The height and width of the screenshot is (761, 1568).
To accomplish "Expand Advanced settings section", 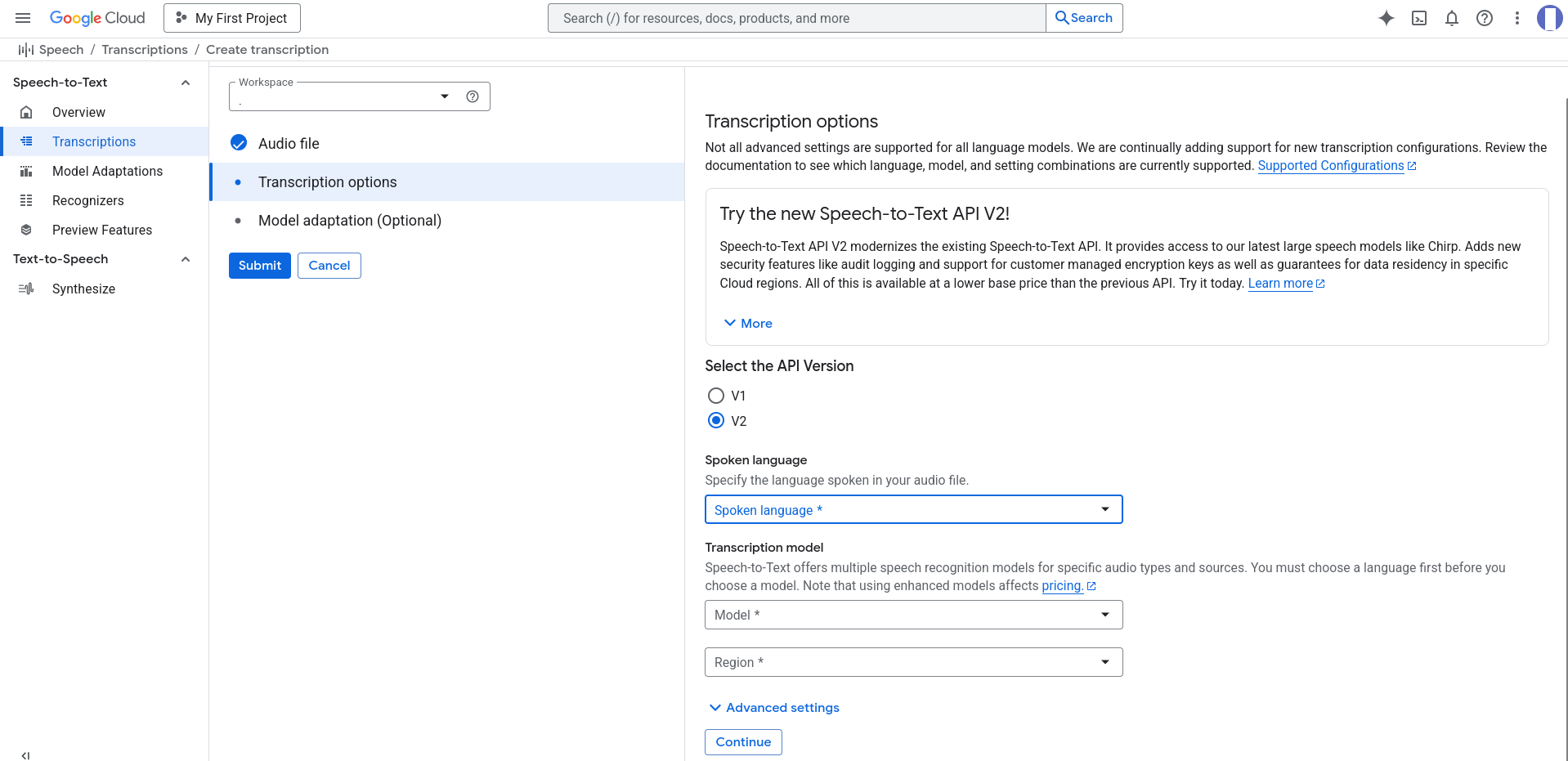I will point(774,708).
